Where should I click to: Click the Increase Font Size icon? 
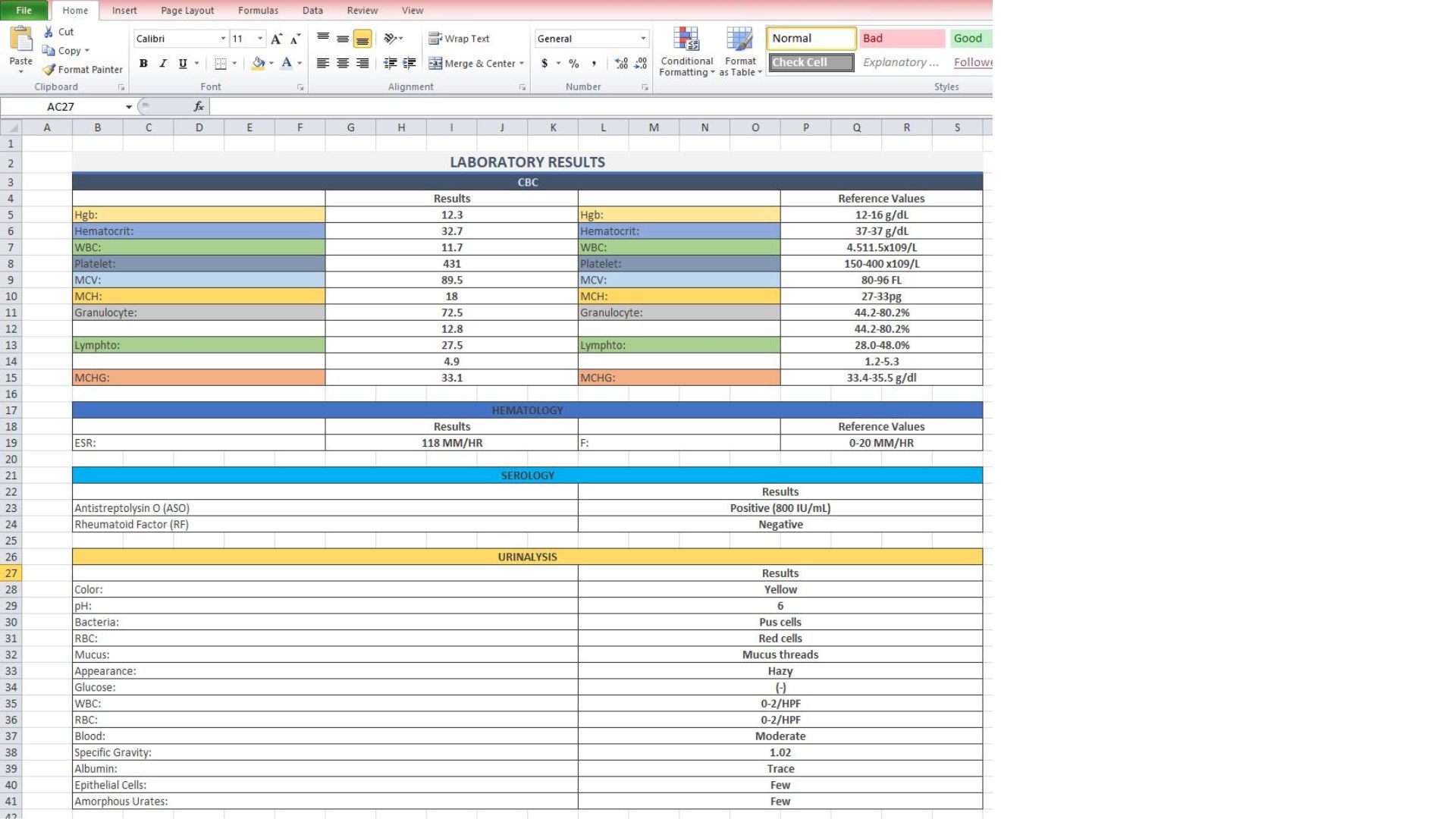click(x=277, y=39)
